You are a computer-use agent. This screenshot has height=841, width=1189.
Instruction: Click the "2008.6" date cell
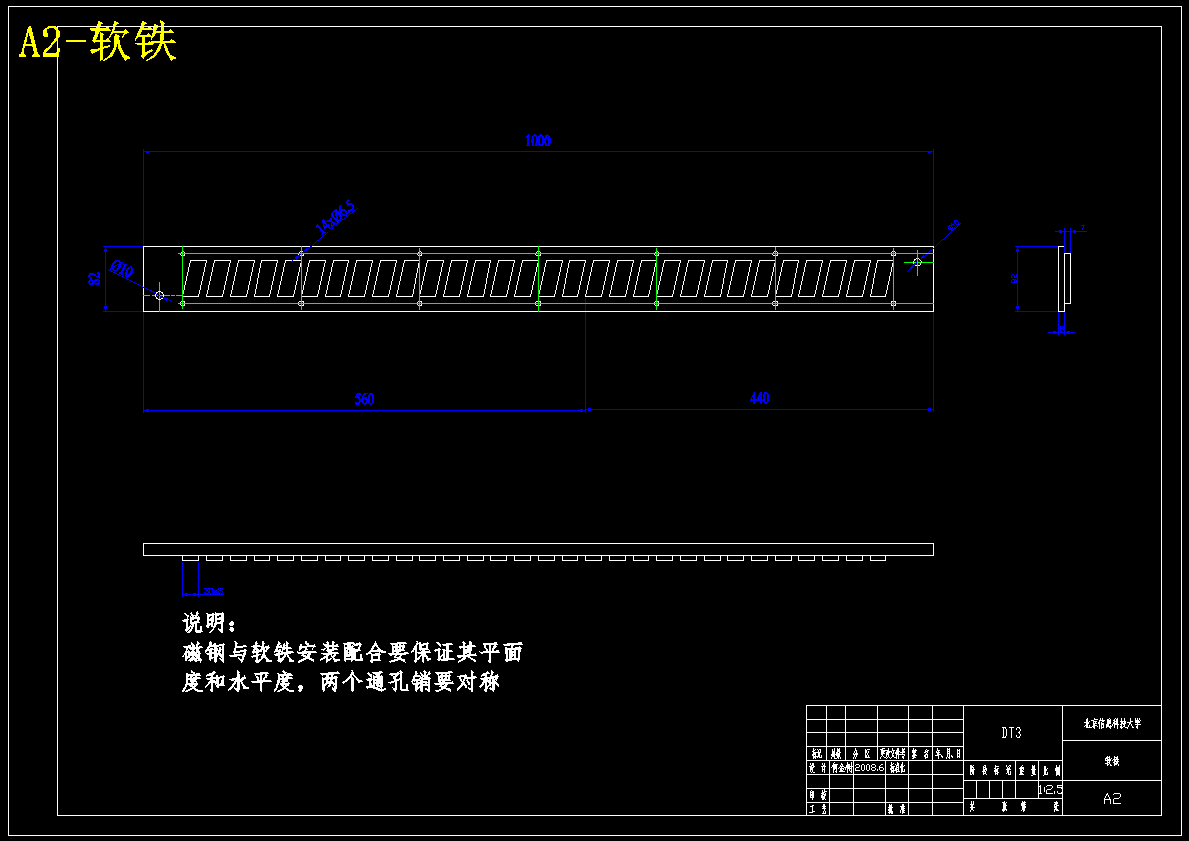[x=870, y=767]
